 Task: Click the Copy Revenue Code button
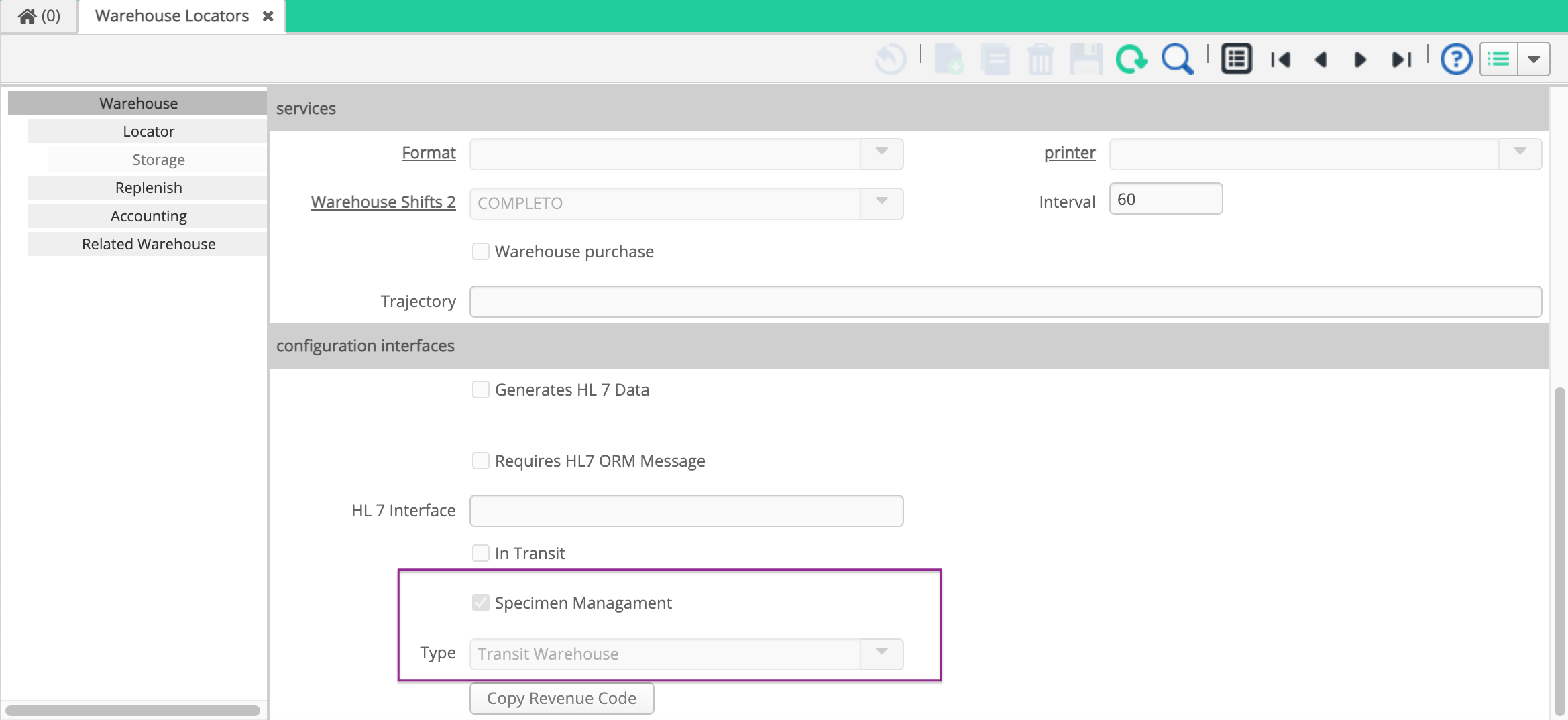(561, 698)
